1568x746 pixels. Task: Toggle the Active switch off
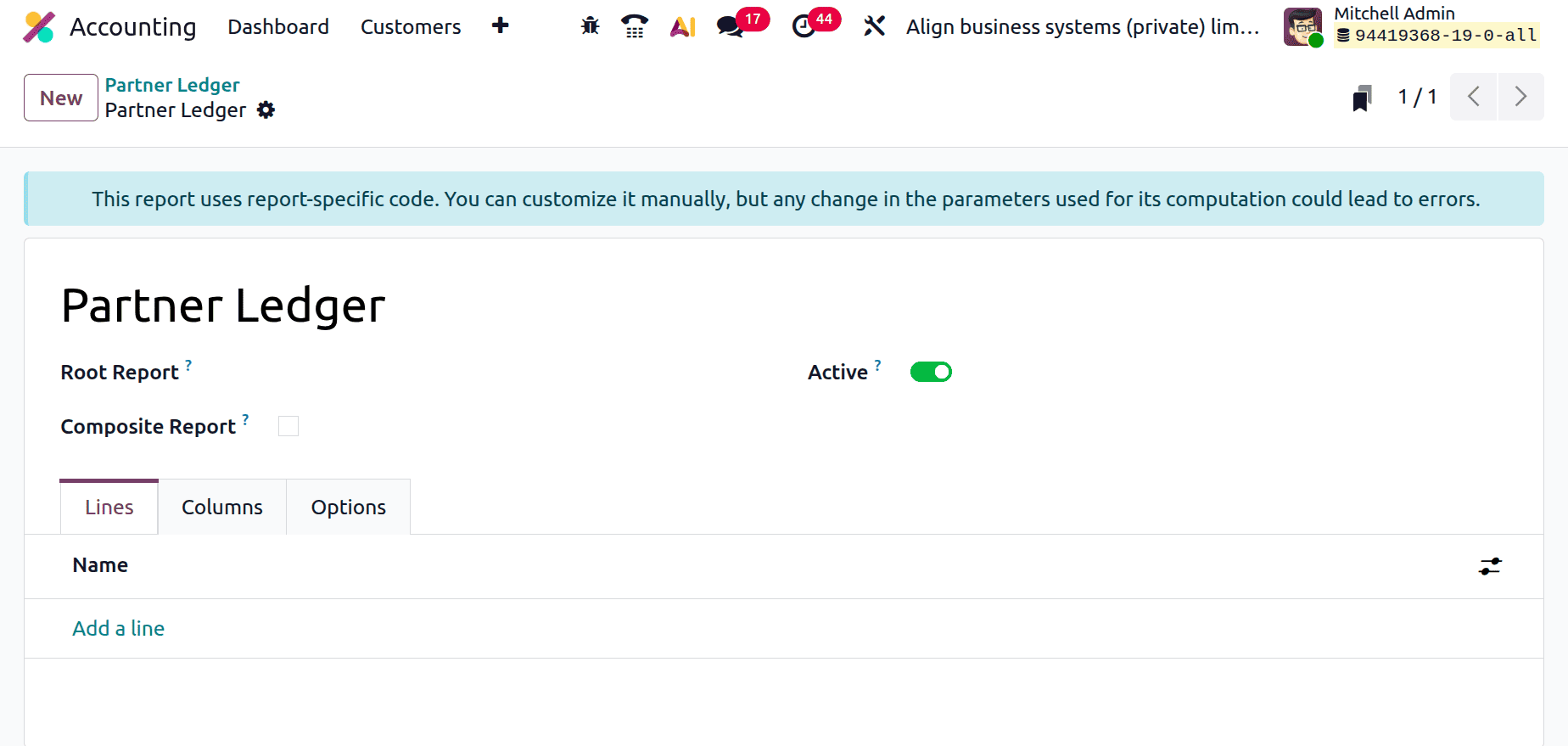pos(931,372)
